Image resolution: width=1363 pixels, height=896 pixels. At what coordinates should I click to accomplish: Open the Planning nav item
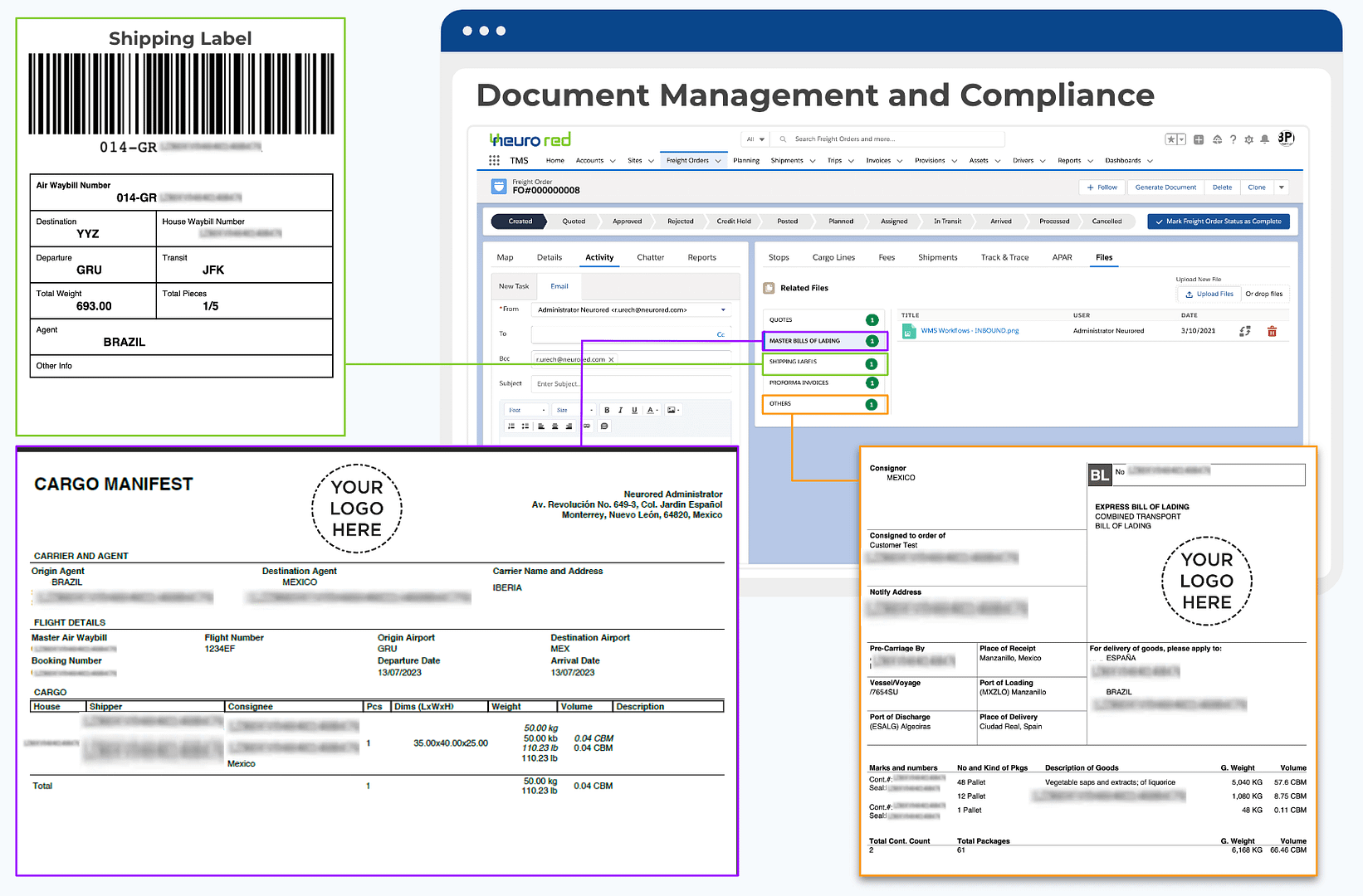pos(746,161)
